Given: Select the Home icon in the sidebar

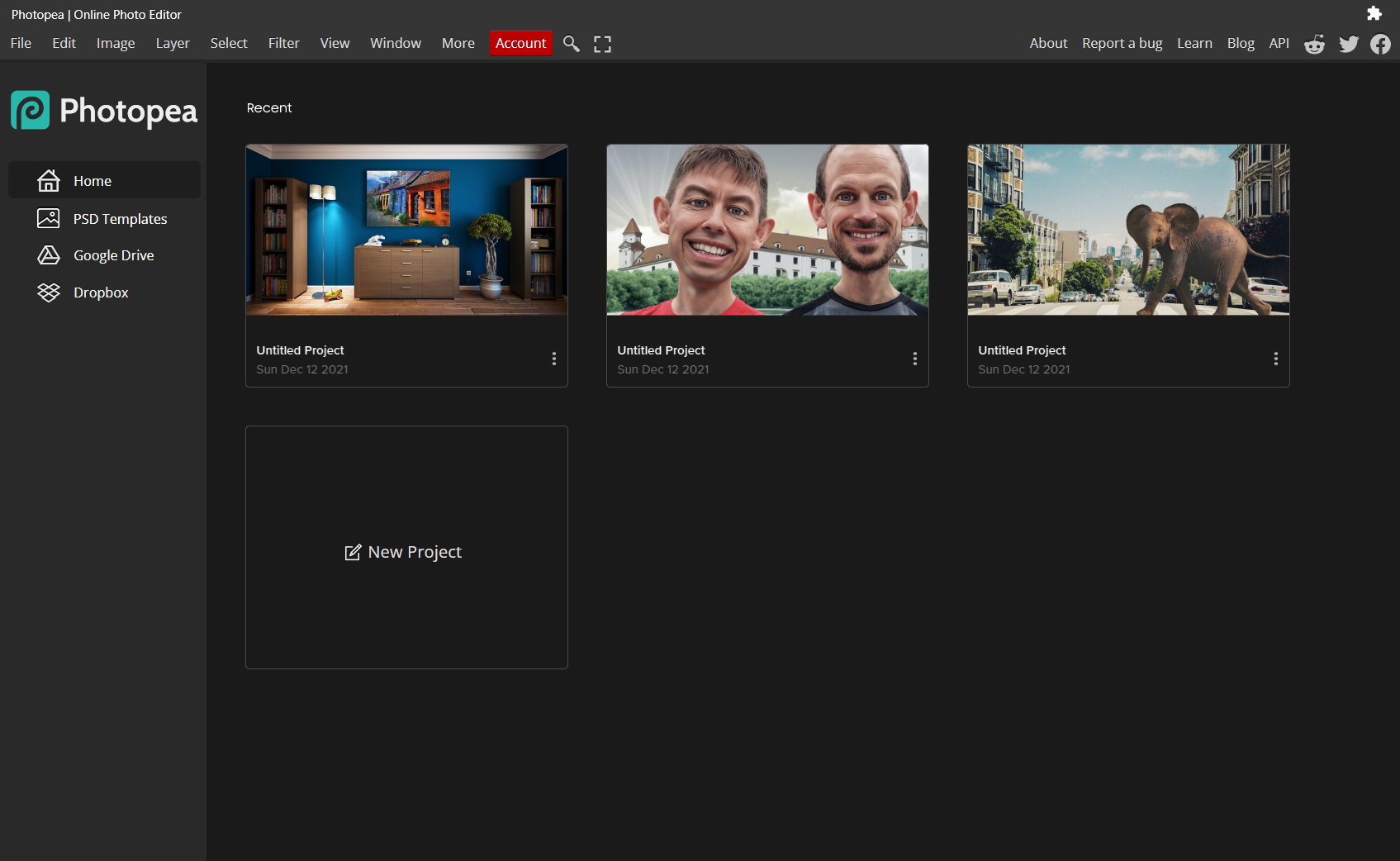Looking at the screenshot, I should coord(50,180).
